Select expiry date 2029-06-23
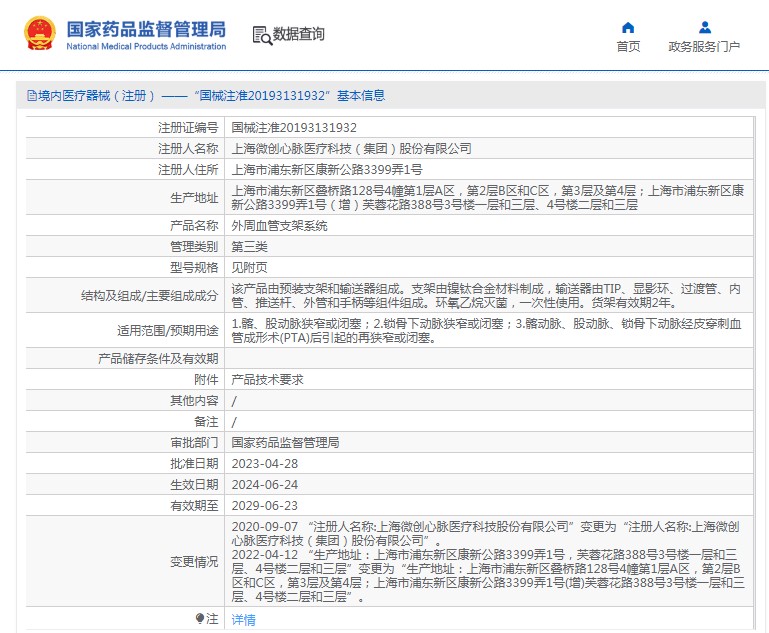 (265, 507)
